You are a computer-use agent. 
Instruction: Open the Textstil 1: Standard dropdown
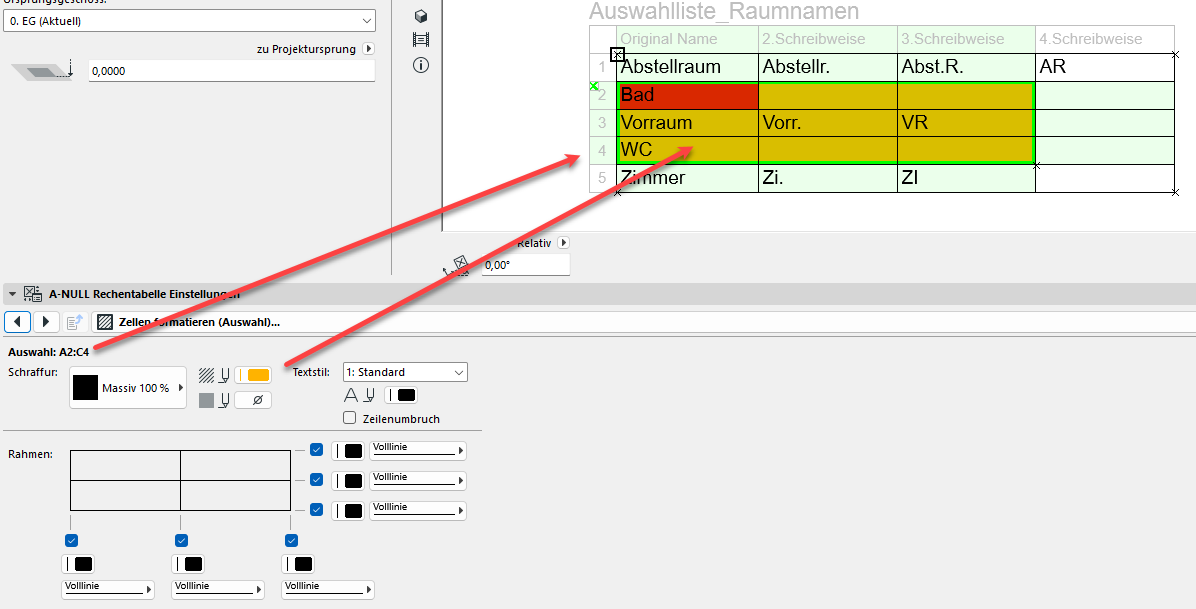point(405,372)
